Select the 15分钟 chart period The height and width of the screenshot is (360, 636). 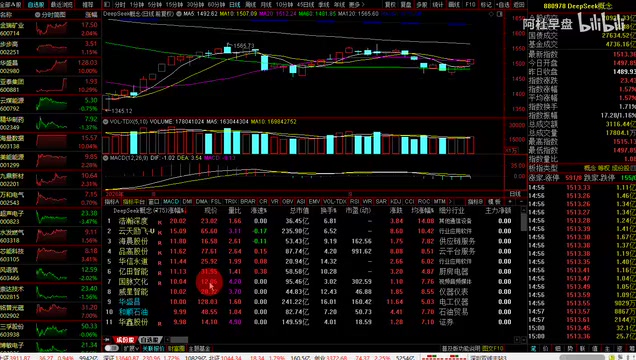coord(174,4)
